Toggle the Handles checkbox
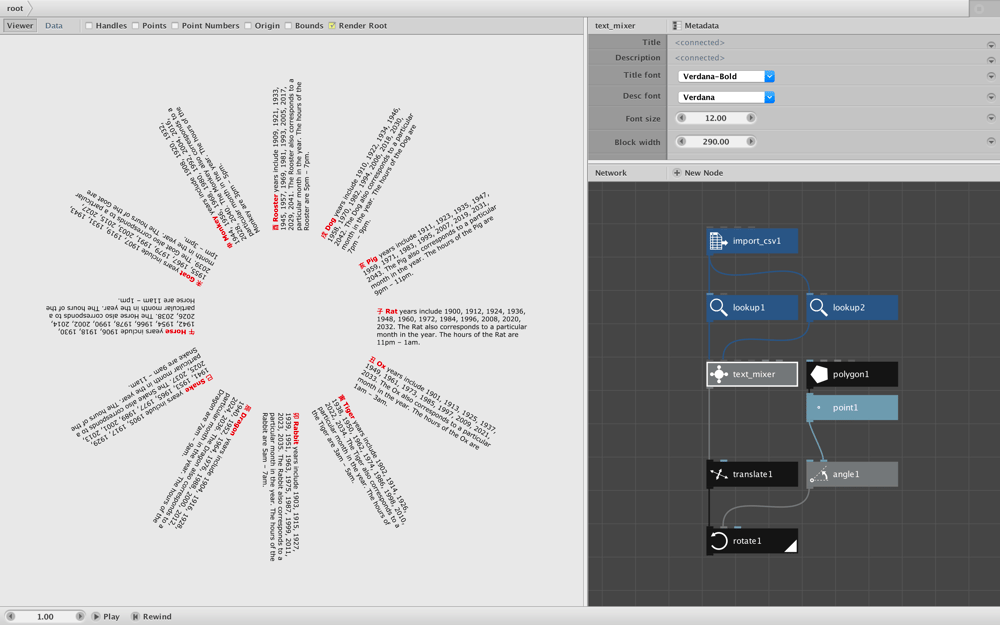Image resolution: width=1000 pixels, height=625 pixels. click(x=89, y=26)
